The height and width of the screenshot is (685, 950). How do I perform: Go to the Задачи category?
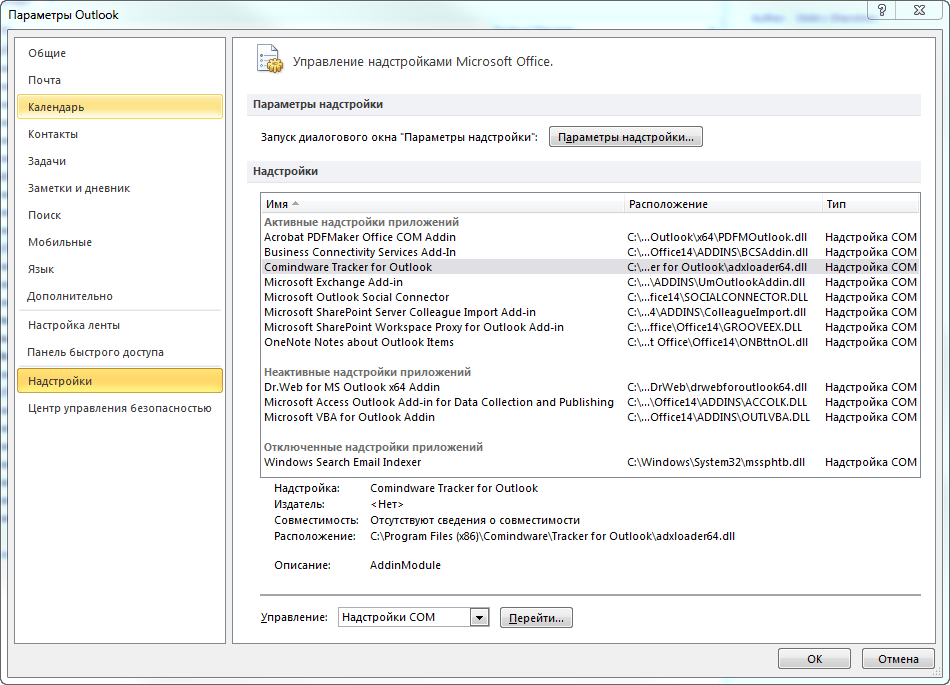click(x=120, y=161)
